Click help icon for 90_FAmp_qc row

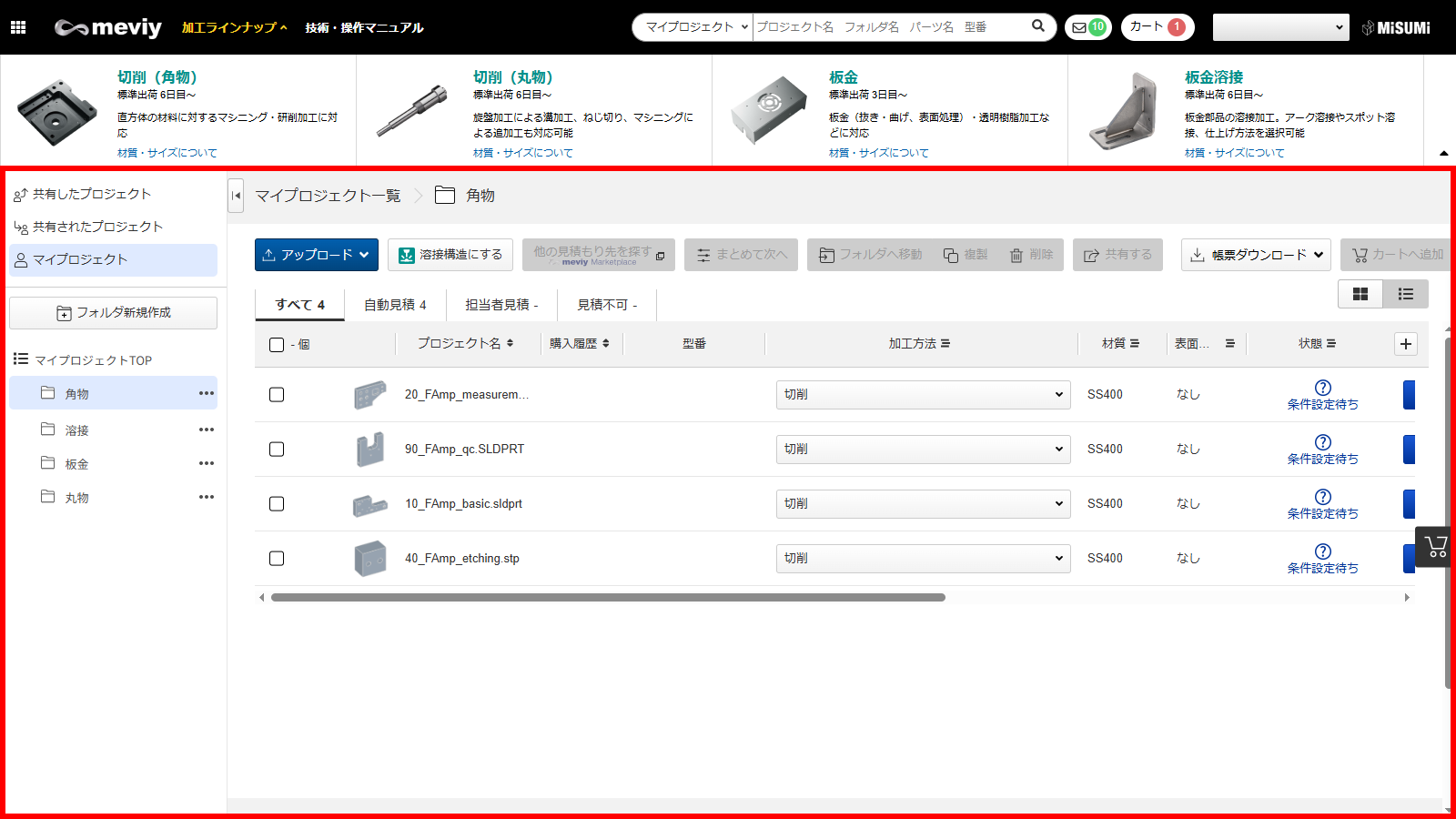[1323, 442]
